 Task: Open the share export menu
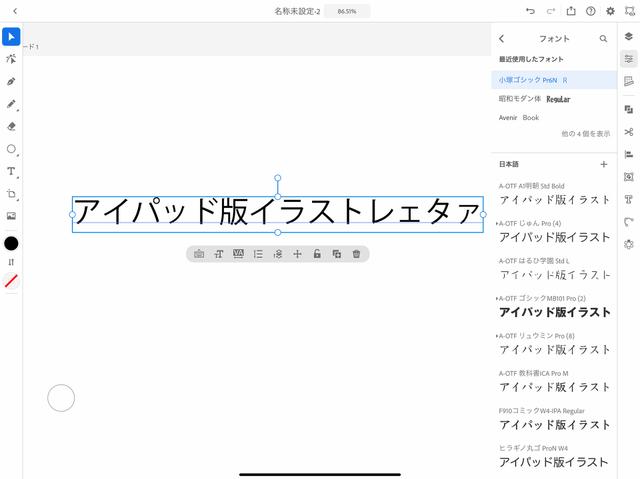tap(571, 11)
